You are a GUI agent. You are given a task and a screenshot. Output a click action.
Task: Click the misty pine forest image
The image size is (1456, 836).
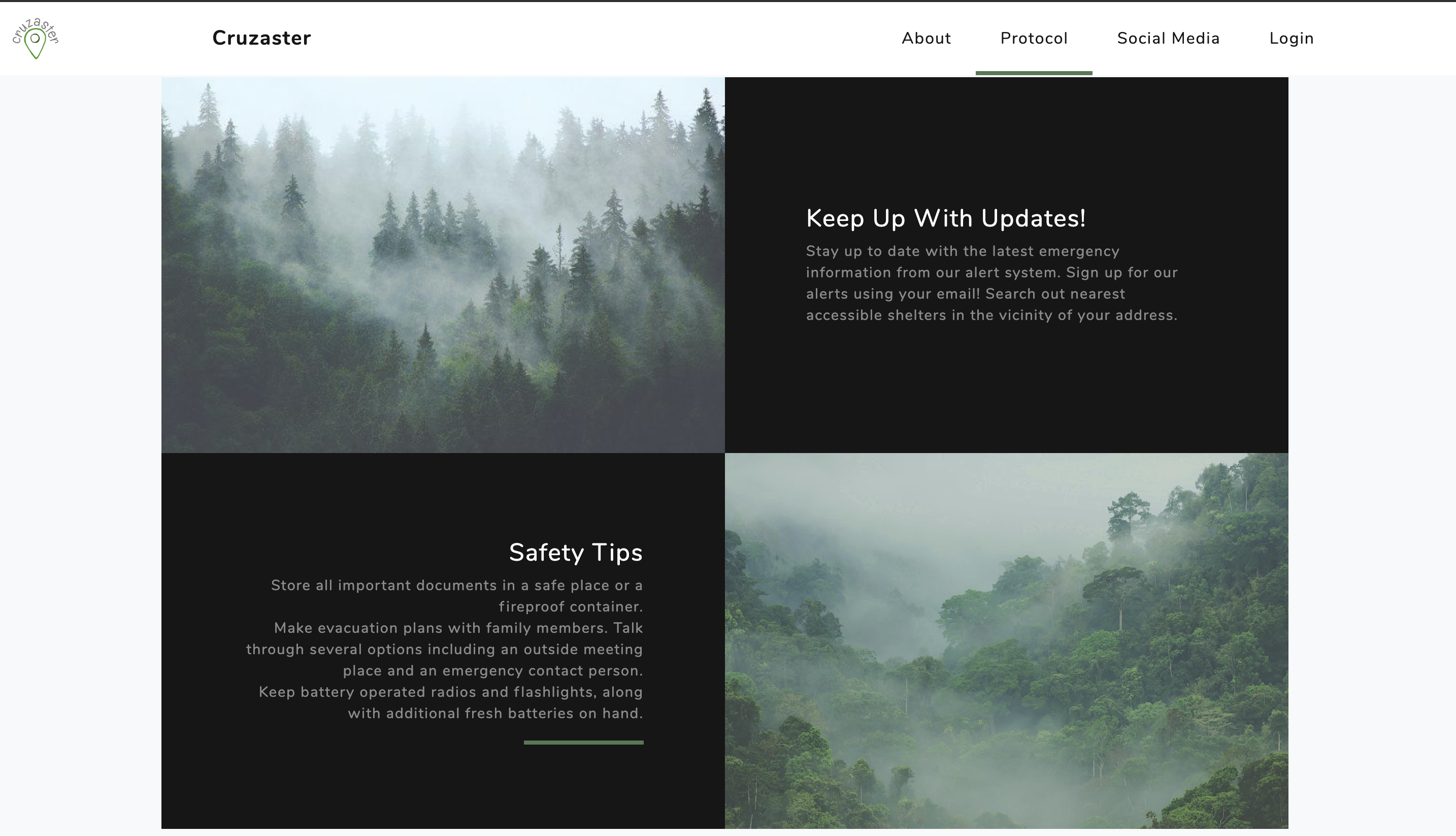coord(443,265)
